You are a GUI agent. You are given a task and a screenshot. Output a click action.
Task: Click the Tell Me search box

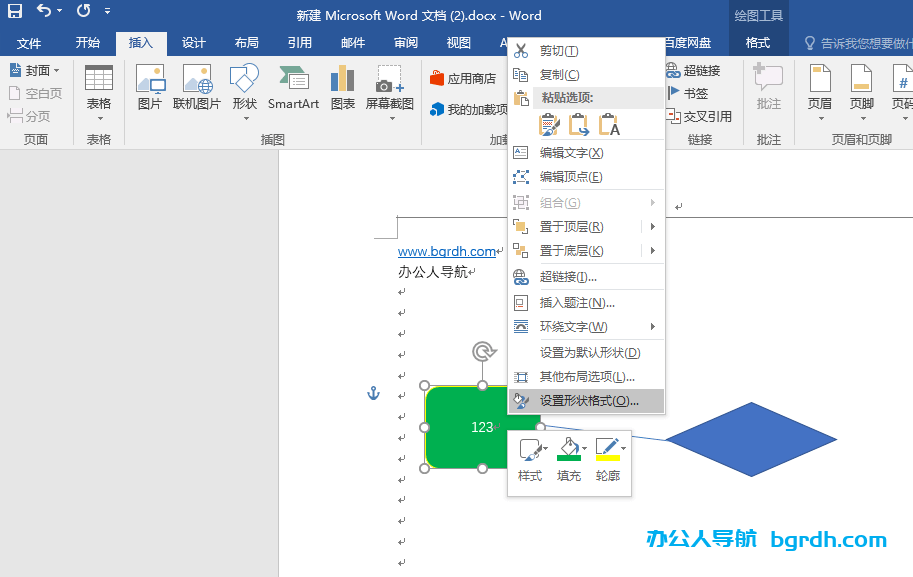(x=862, y=43)
